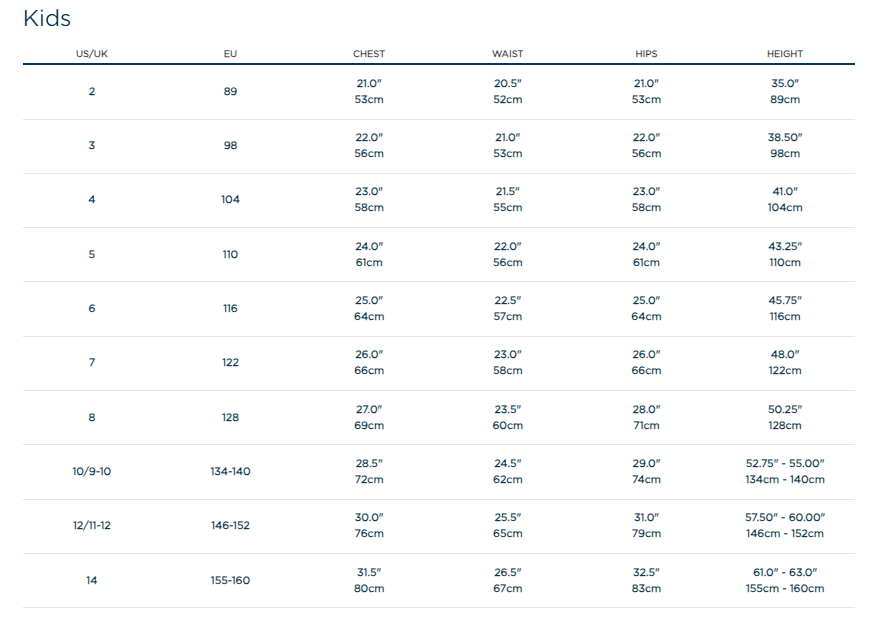Click the waist cell showing 20.5" / 52cm

[x=507, y=92]
